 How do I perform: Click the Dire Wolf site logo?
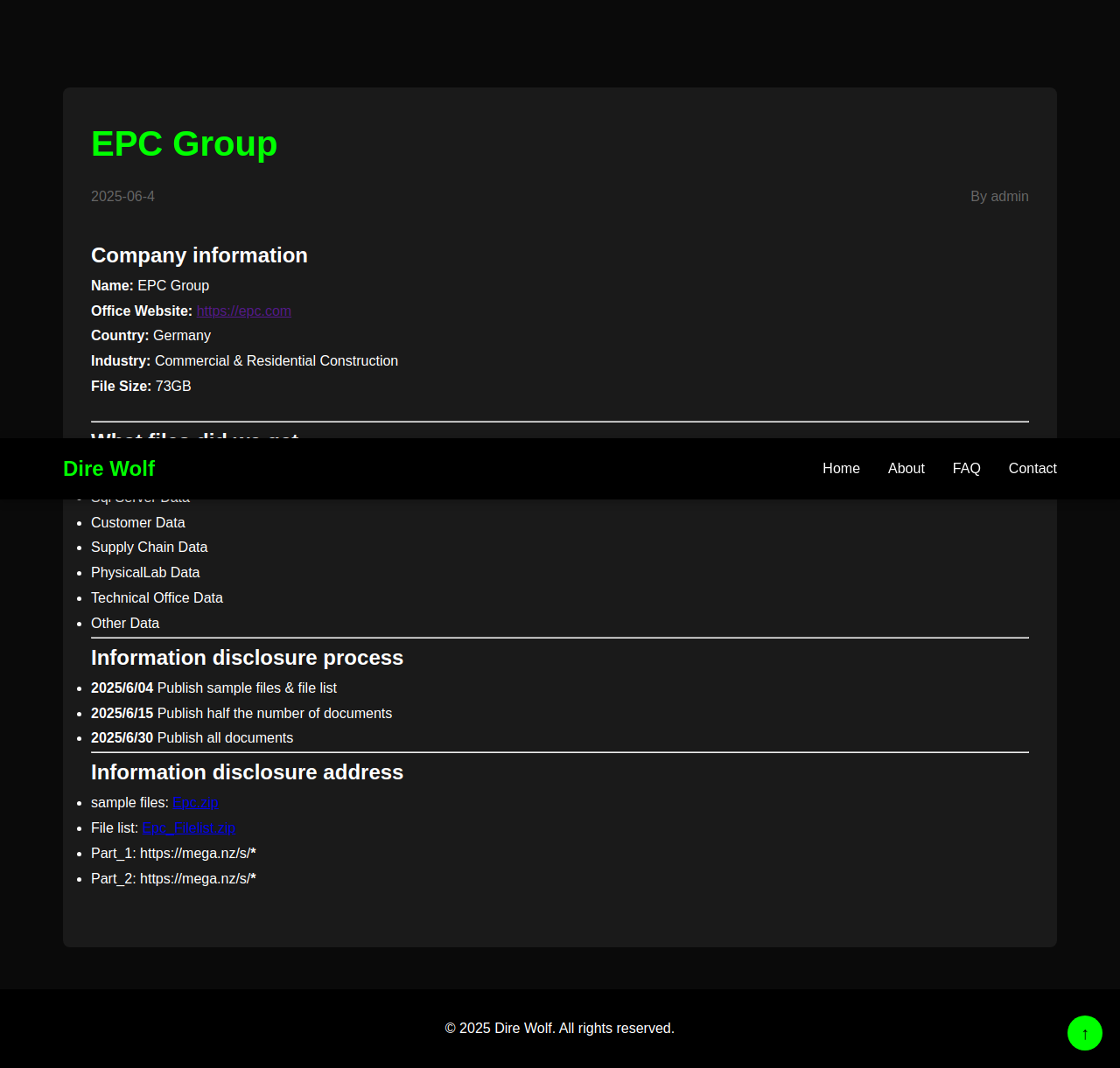[x=108, y=469]
